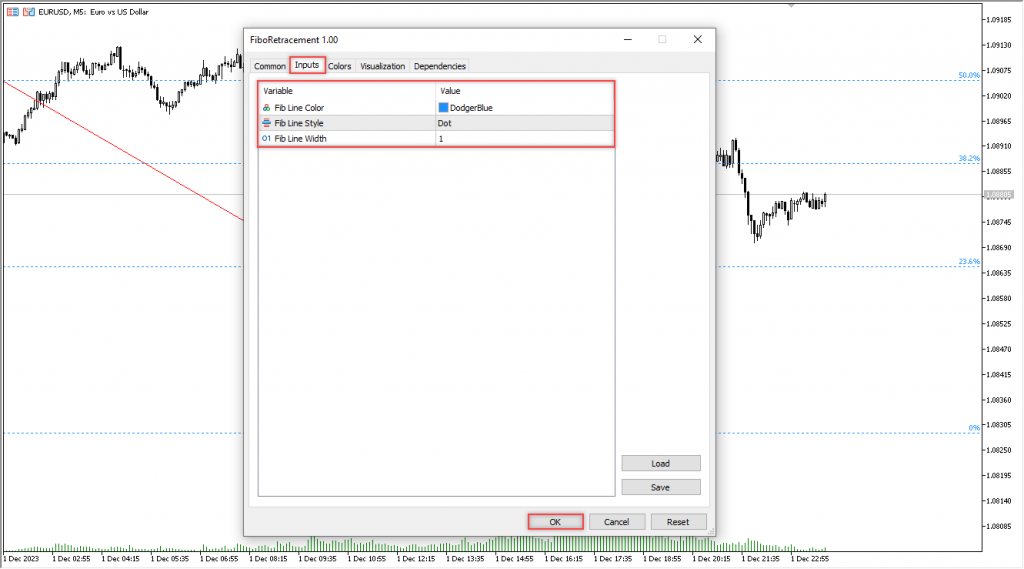Select the Fib Line Width row label
Image resolution: width=1024 pixels, height=569 pixels.
click(300, 138)
